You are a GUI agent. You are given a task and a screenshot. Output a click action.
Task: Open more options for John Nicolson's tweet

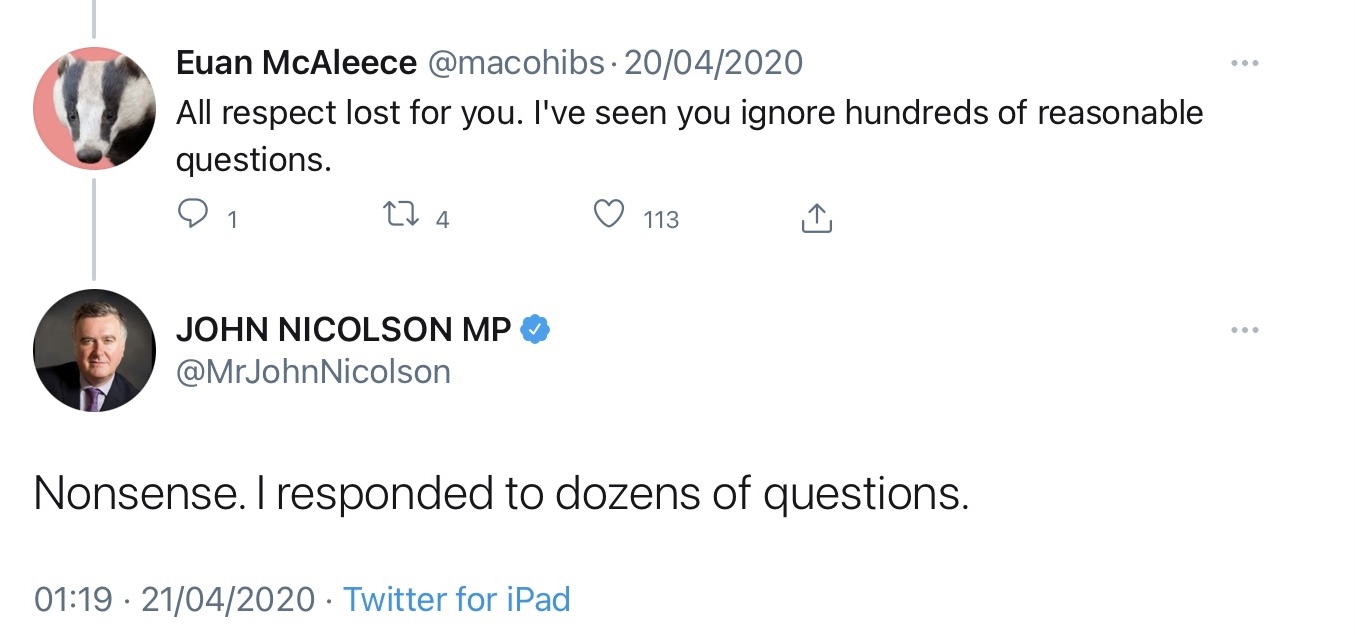pos(1245,330)
